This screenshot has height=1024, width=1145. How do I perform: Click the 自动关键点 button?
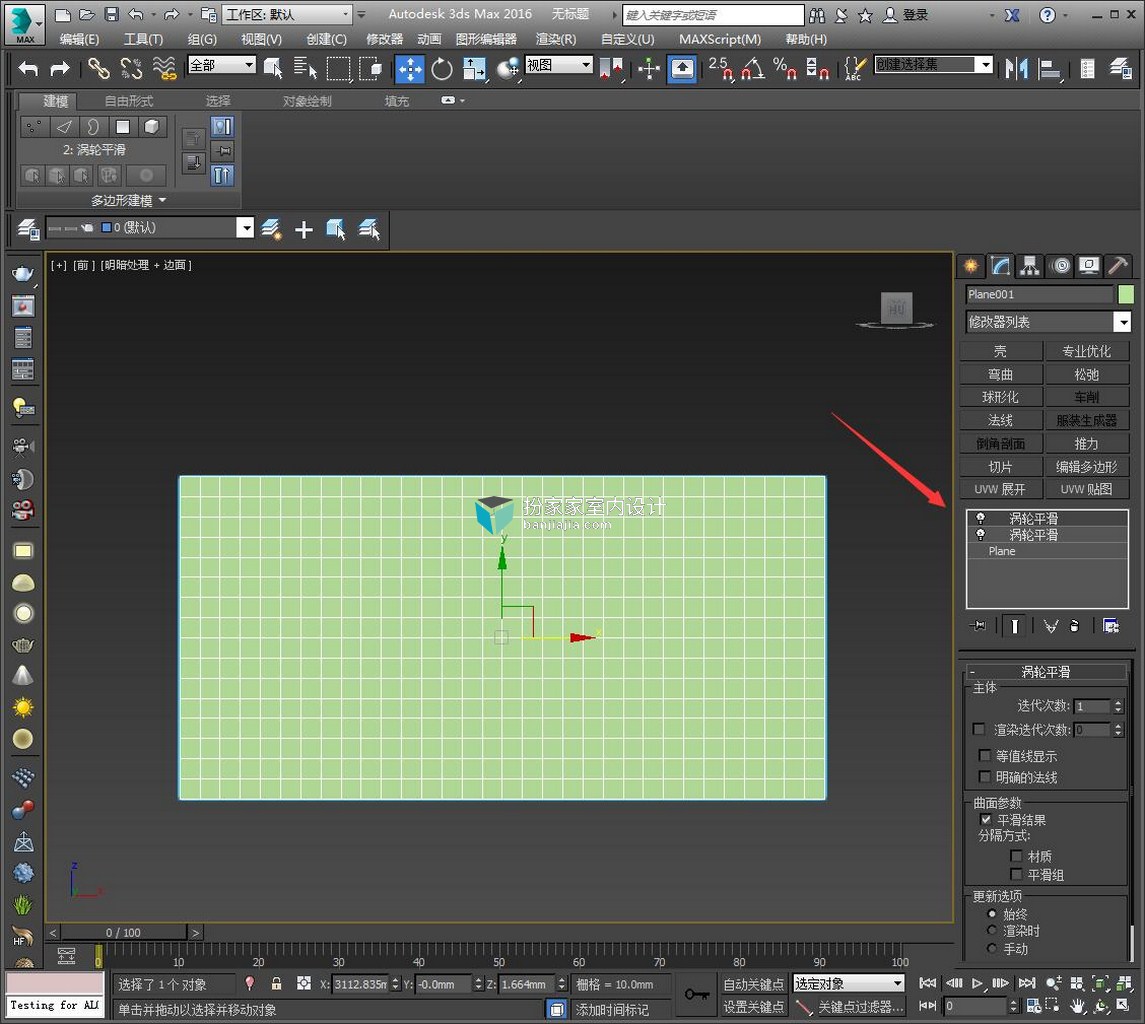[754, 985]
